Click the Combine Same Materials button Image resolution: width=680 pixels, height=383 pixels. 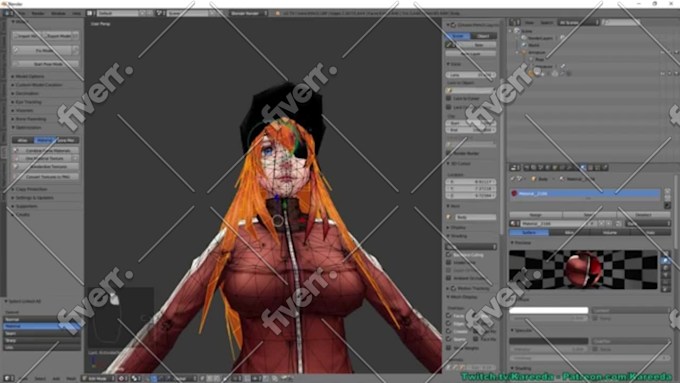click(x=46, y=150)
